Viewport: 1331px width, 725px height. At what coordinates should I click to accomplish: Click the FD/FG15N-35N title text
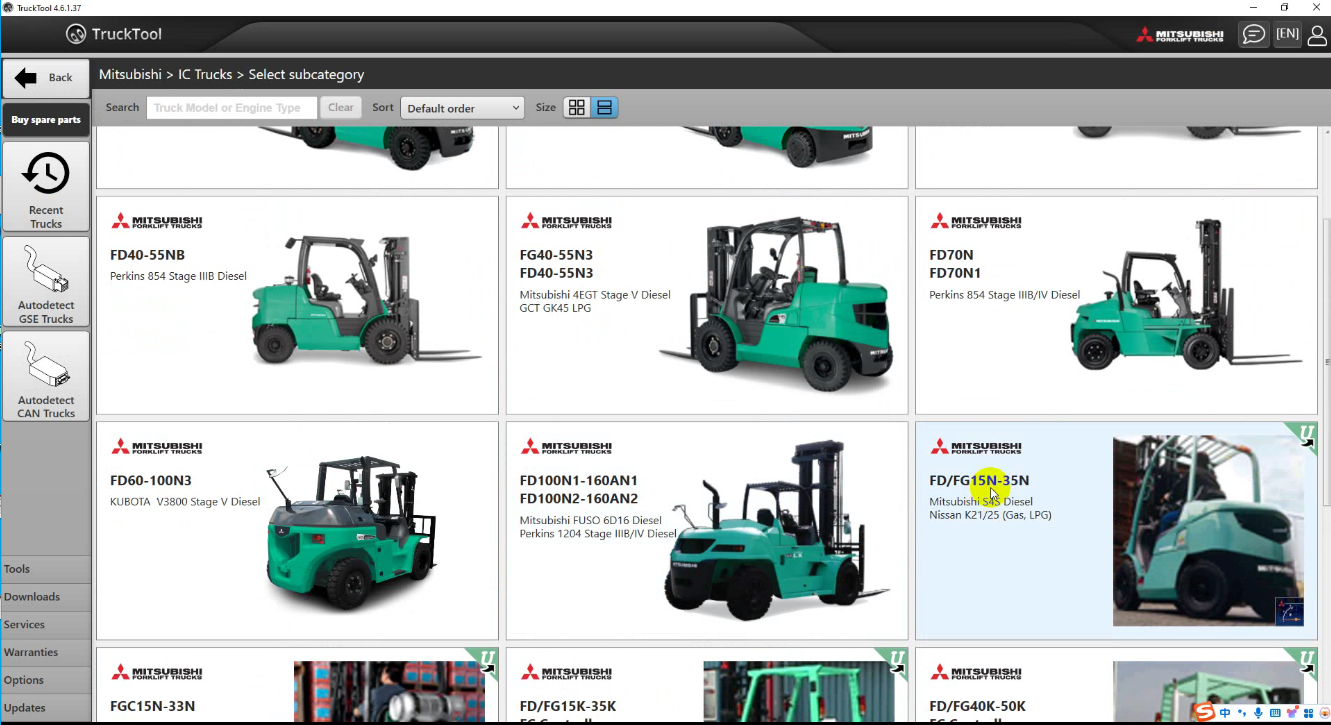click(979, 480)
